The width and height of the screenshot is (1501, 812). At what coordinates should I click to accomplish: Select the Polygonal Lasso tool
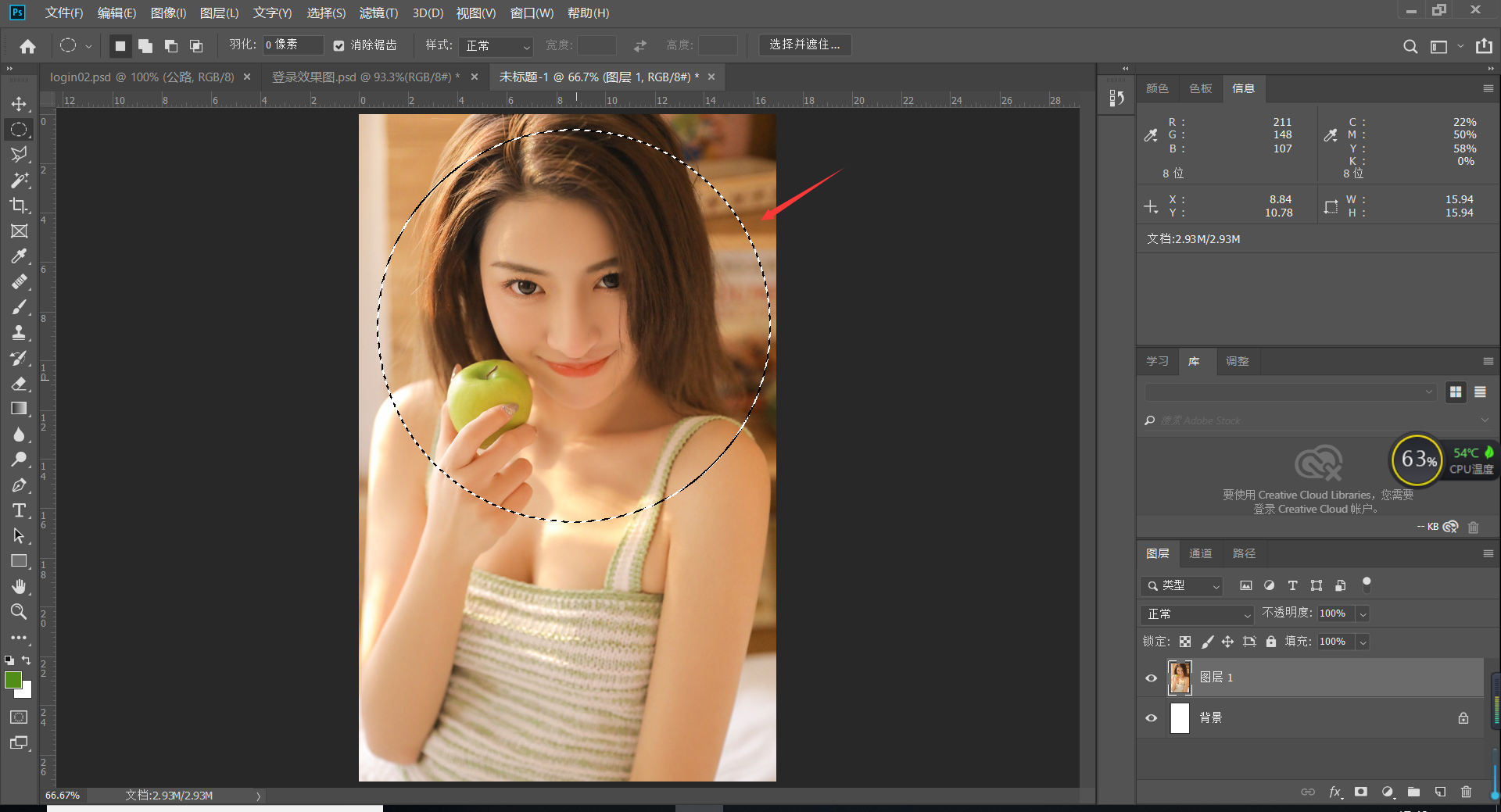pyautogui.click(x=19, y=155)
